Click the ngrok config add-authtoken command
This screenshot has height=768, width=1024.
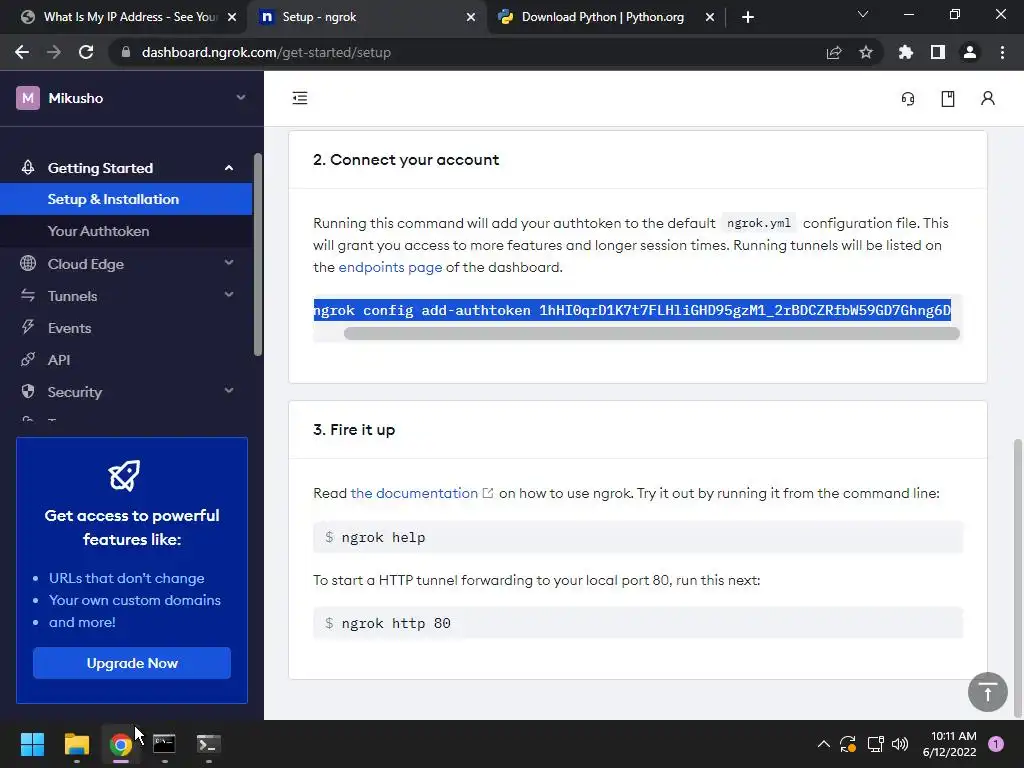point(632,310)
